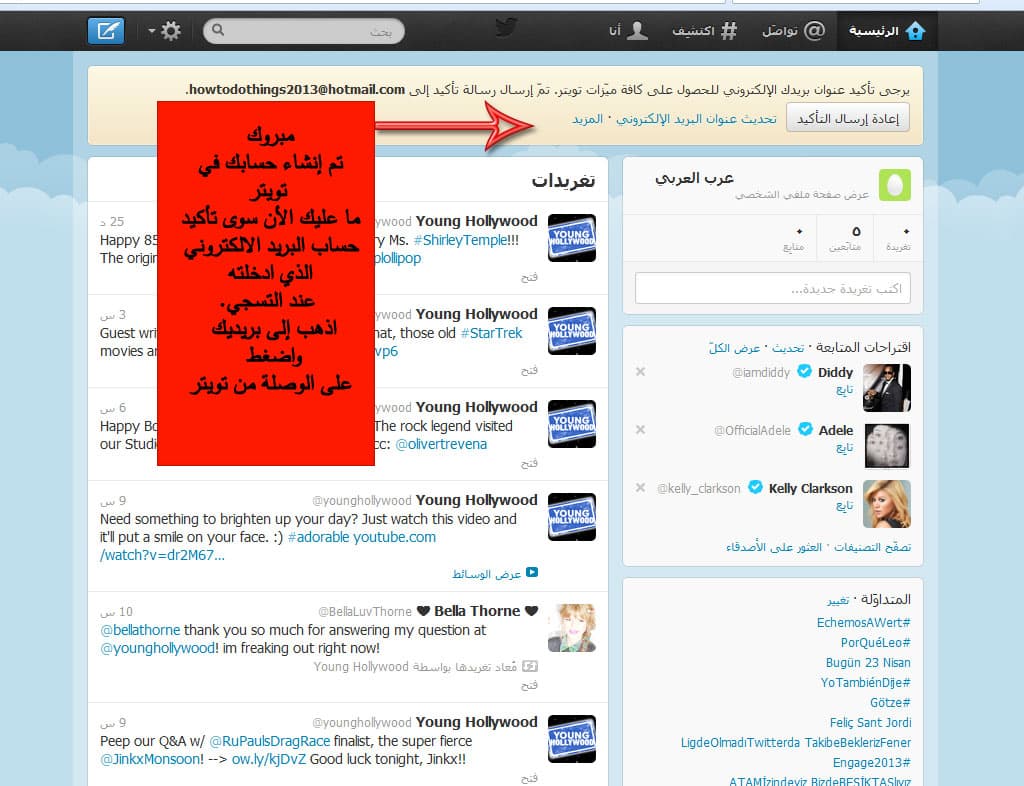Click the search magnifier icon

tap(218, 30)
